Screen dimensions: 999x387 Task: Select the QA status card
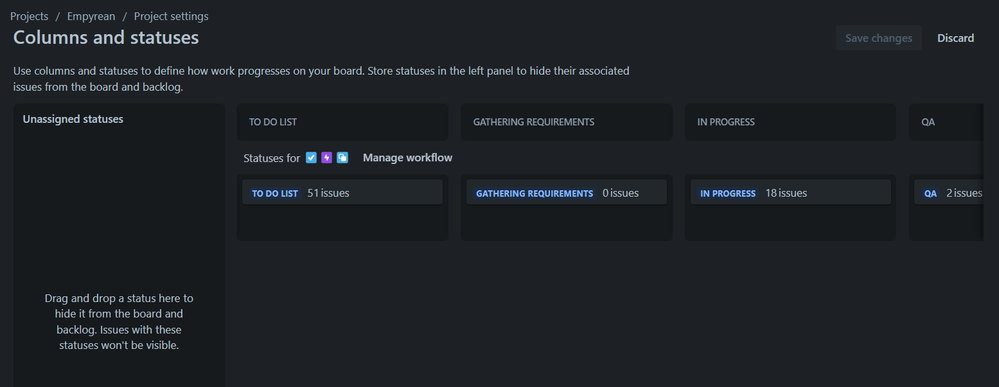(x=949, y=192)
